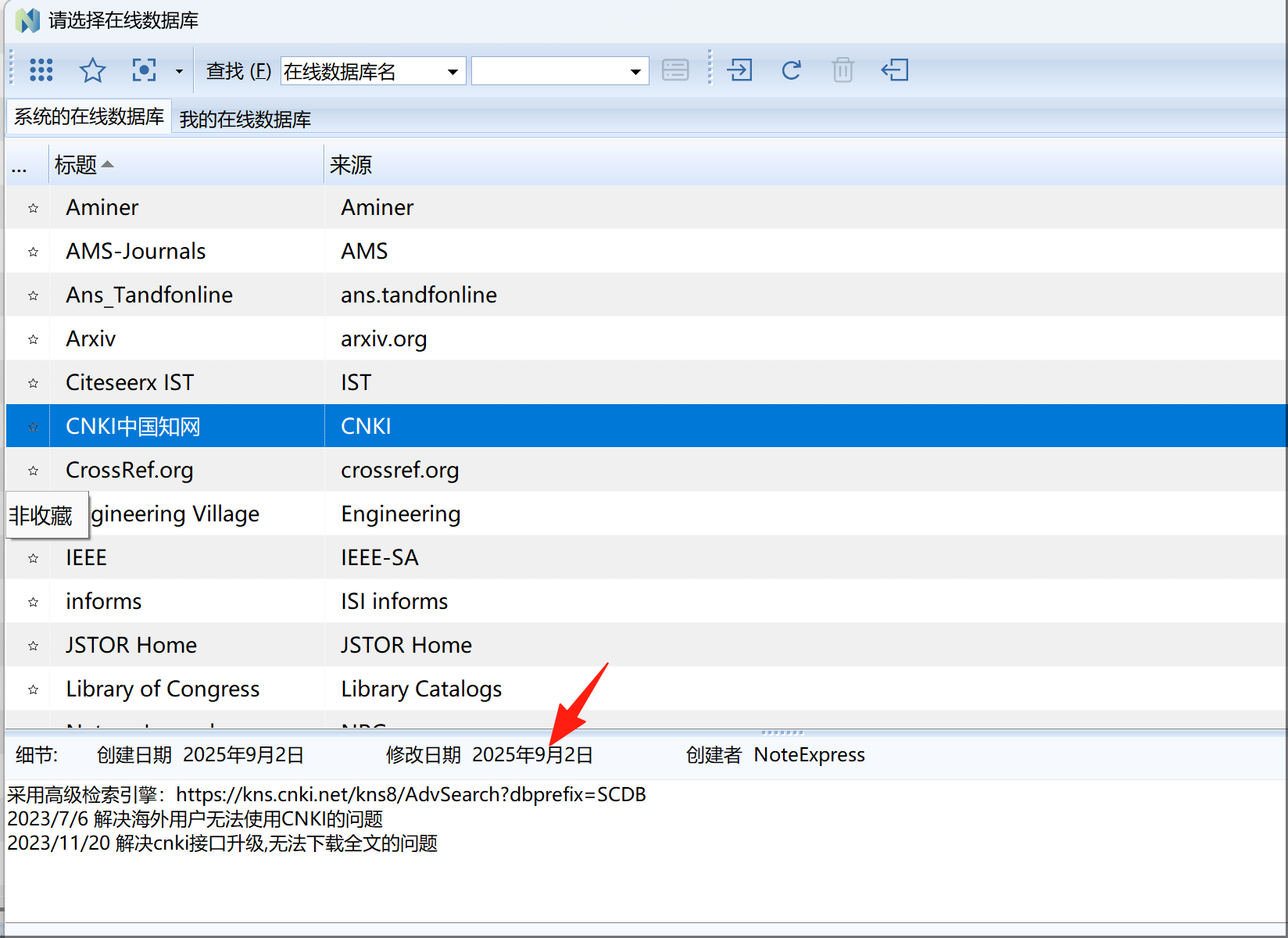Toggle favorite star for informs row
Screen dimensions: 1288x938
[x=33, y=602]
